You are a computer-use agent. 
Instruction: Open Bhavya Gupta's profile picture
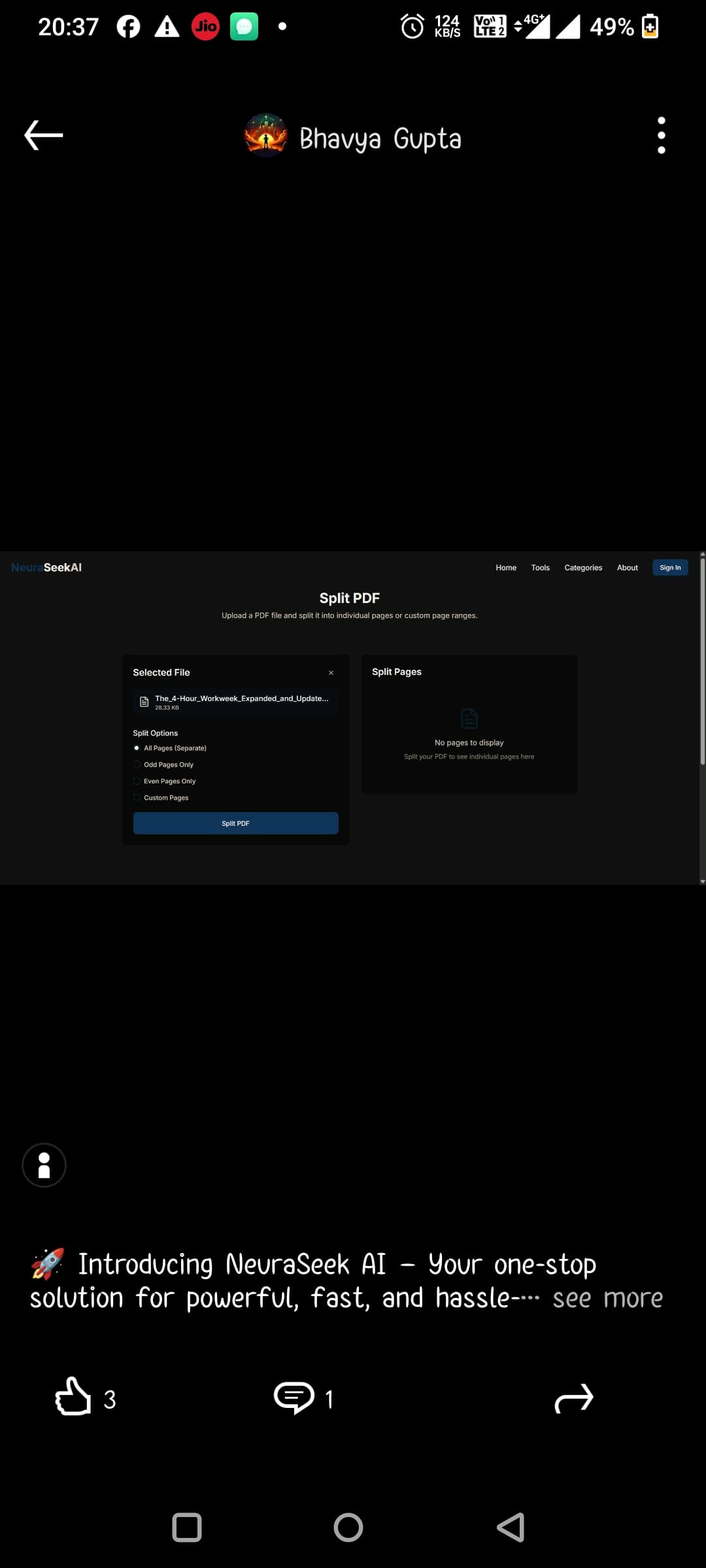tap(266, 136)
